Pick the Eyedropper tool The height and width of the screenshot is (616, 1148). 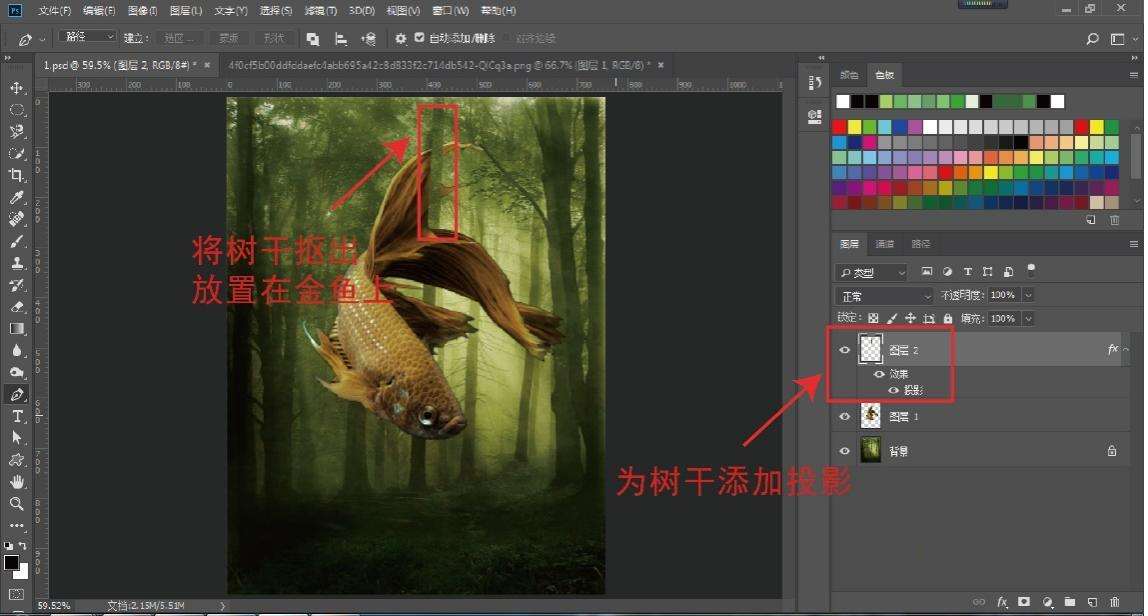pyautogui.click(x=17, y=197)
